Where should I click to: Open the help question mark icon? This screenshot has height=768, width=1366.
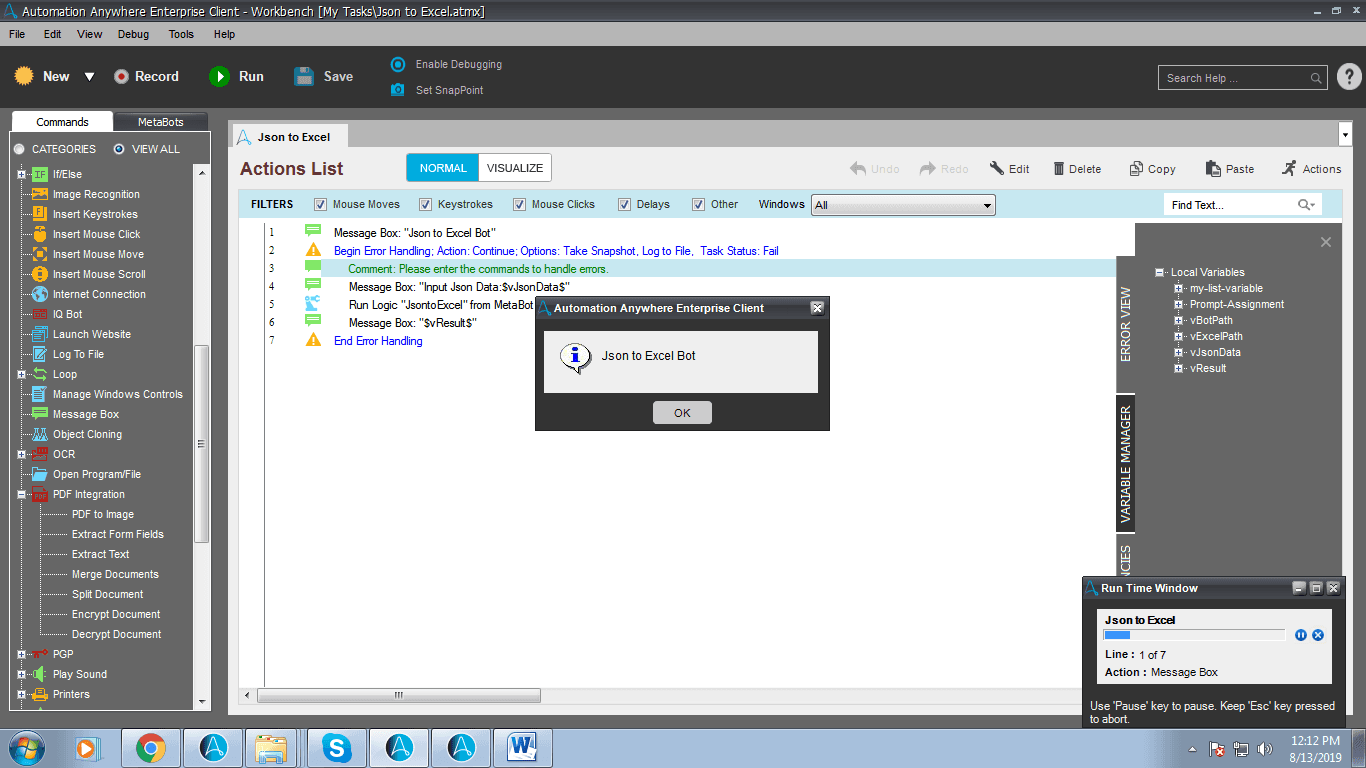click(1349, 77)
